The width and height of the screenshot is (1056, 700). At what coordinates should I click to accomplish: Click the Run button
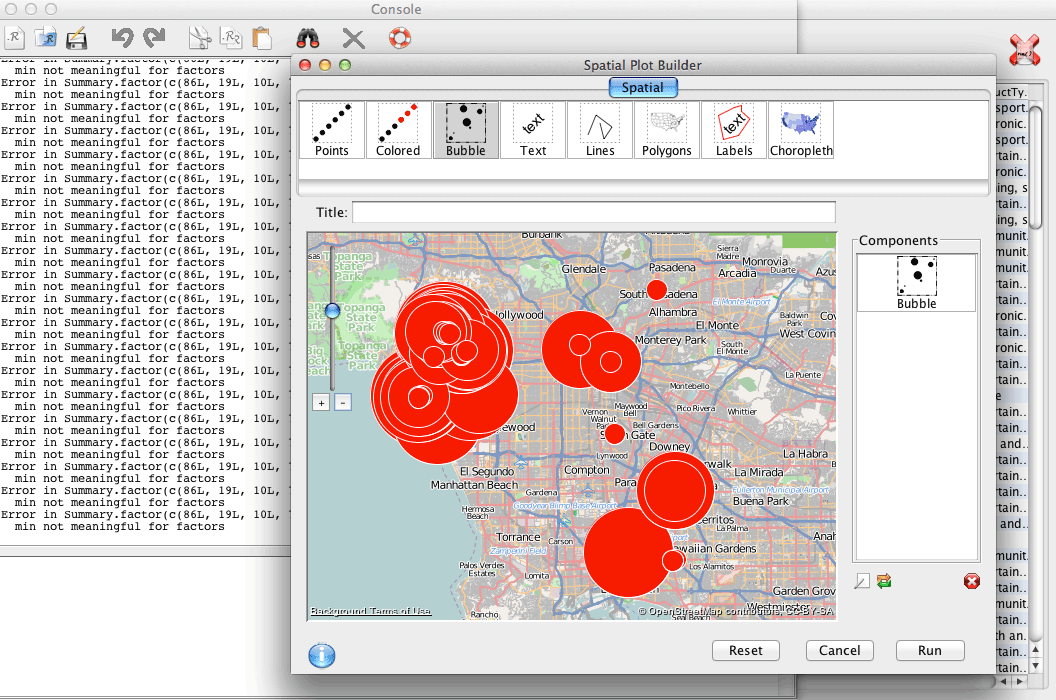[x=929, y=650]
